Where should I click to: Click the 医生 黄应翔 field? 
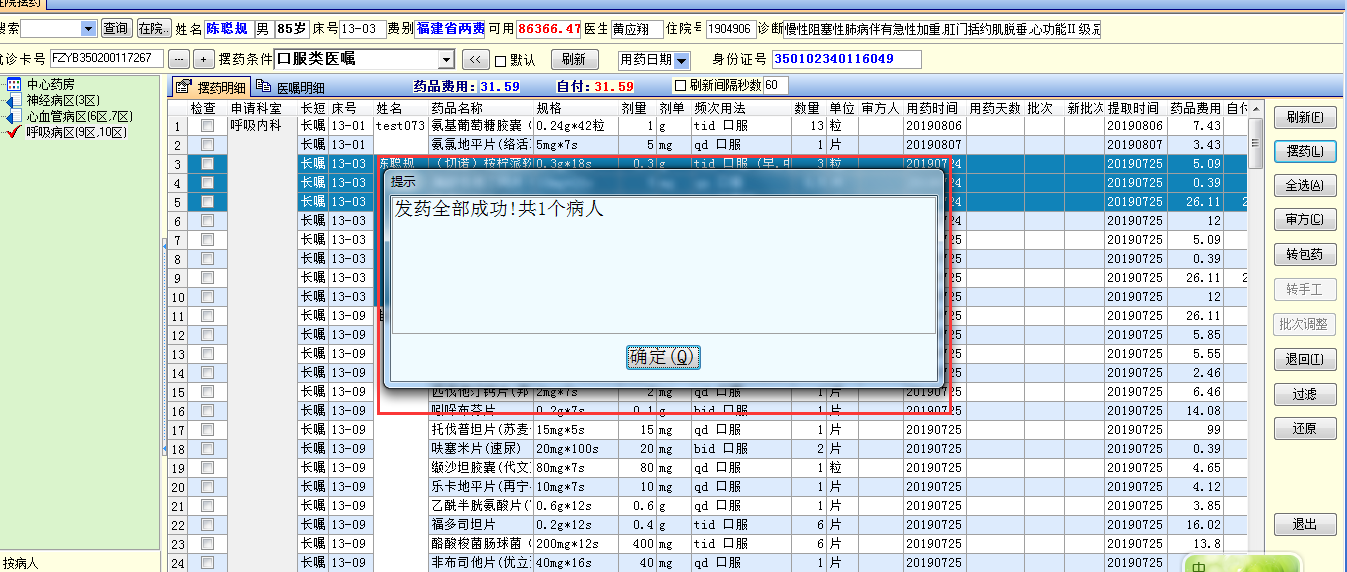636,29
